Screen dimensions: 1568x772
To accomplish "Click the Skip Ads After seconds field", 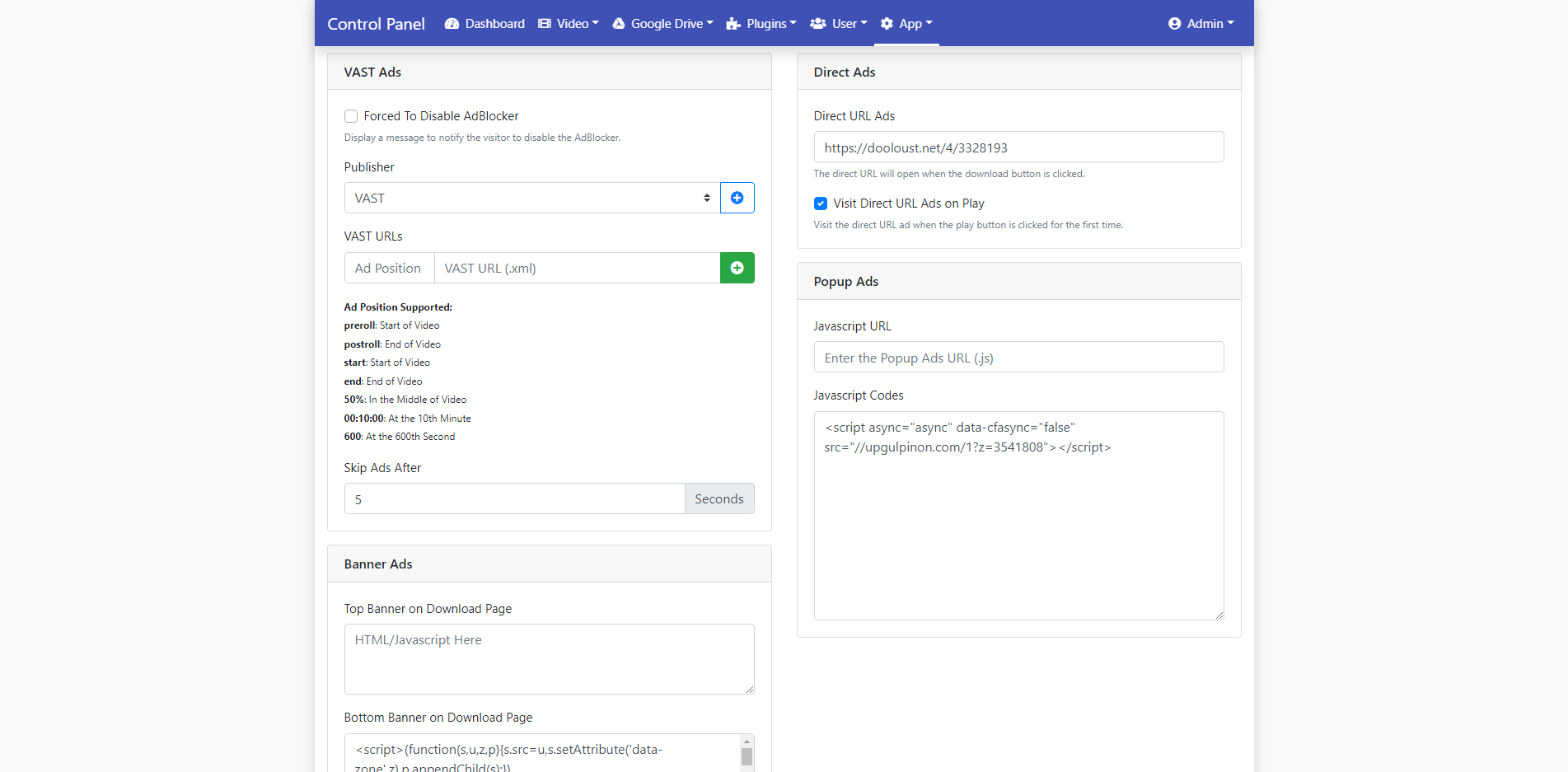I will click(515, 498).
